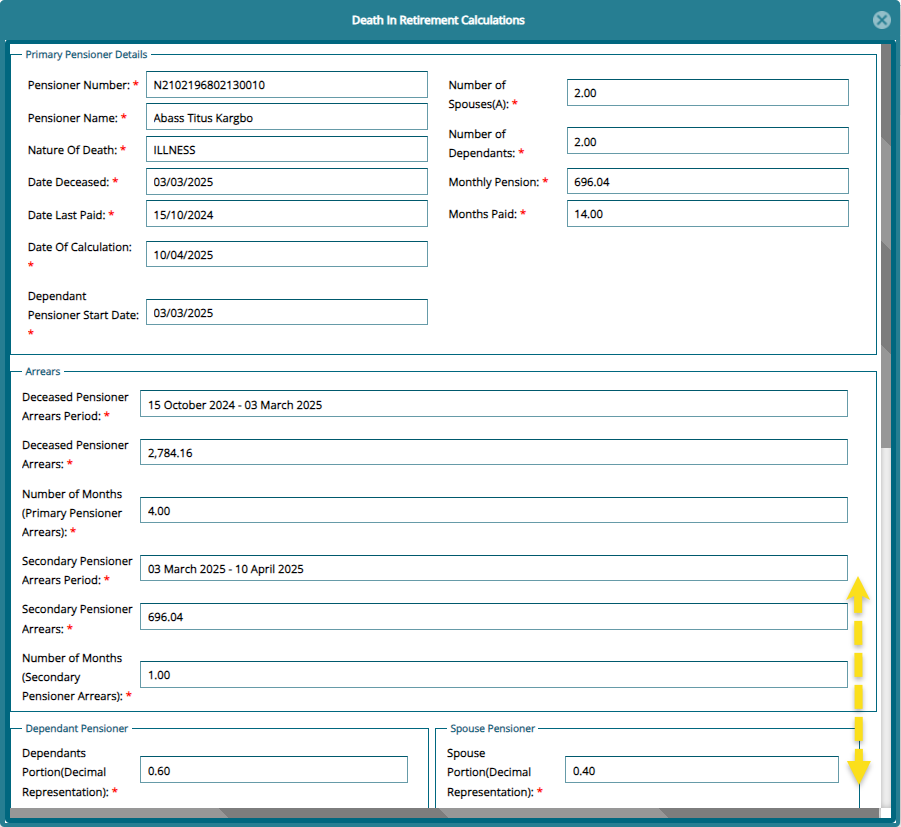The image size is (901, 827).
Task: Select the Pensioner Name field showing Abass Titus Kargbo
Action: (287, 116)
